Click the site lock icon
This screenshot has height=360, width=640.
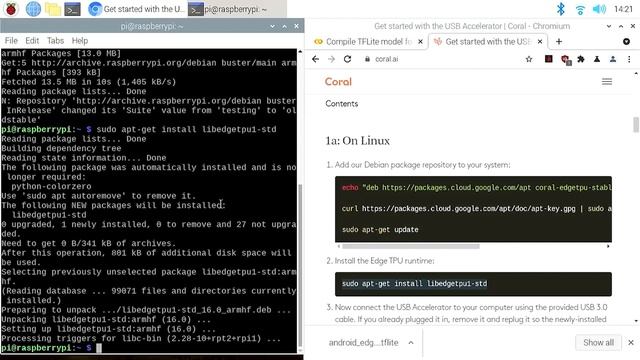(x=367, y=59)
